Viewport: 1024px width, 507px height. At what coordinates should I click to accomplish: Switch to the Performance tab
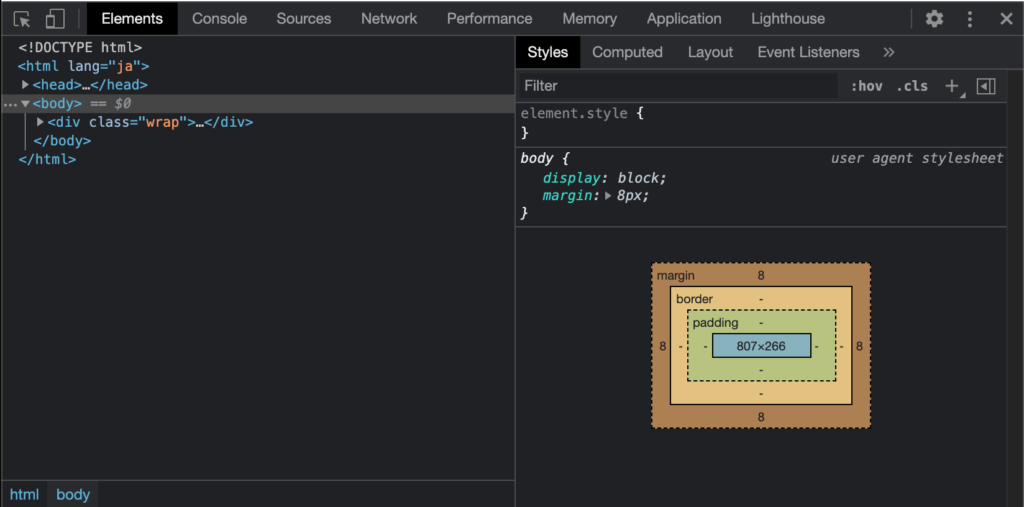click(x=489, y=19)
